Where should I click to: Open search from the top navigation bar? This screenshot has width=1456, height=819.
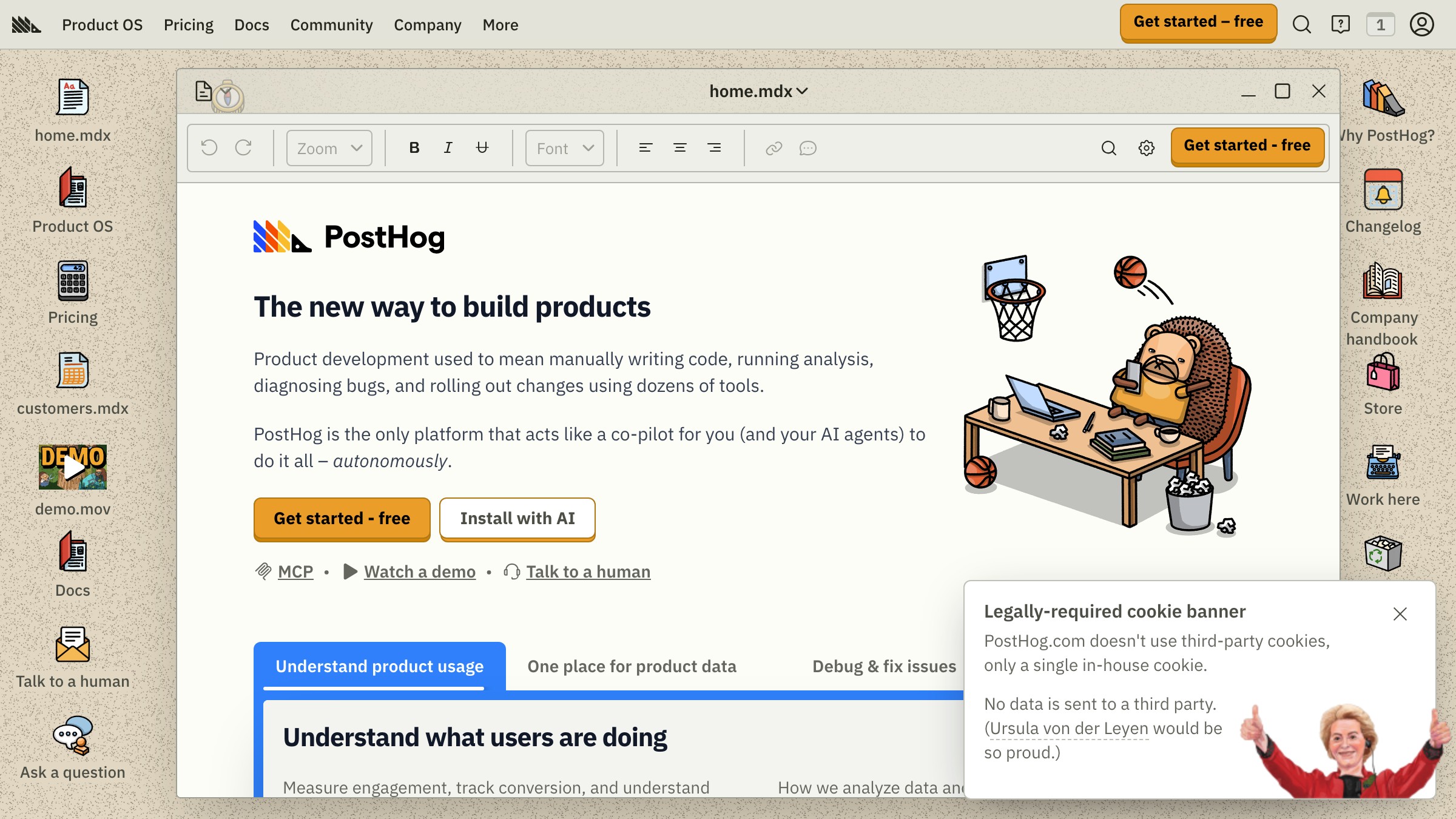1301,25
